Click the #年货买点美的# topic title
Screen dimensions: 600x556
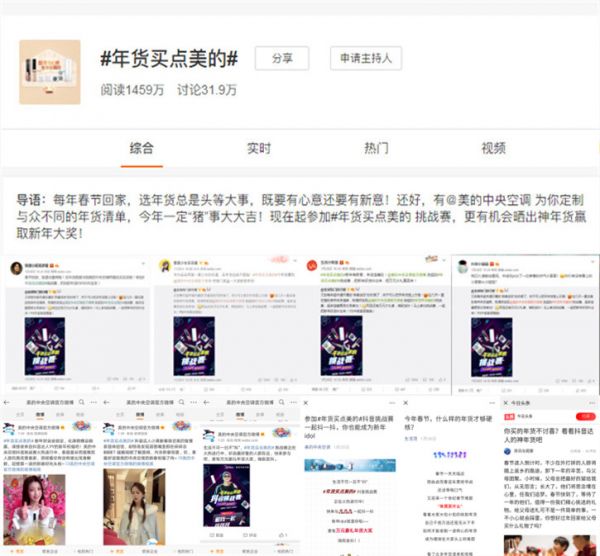(170, 59)
